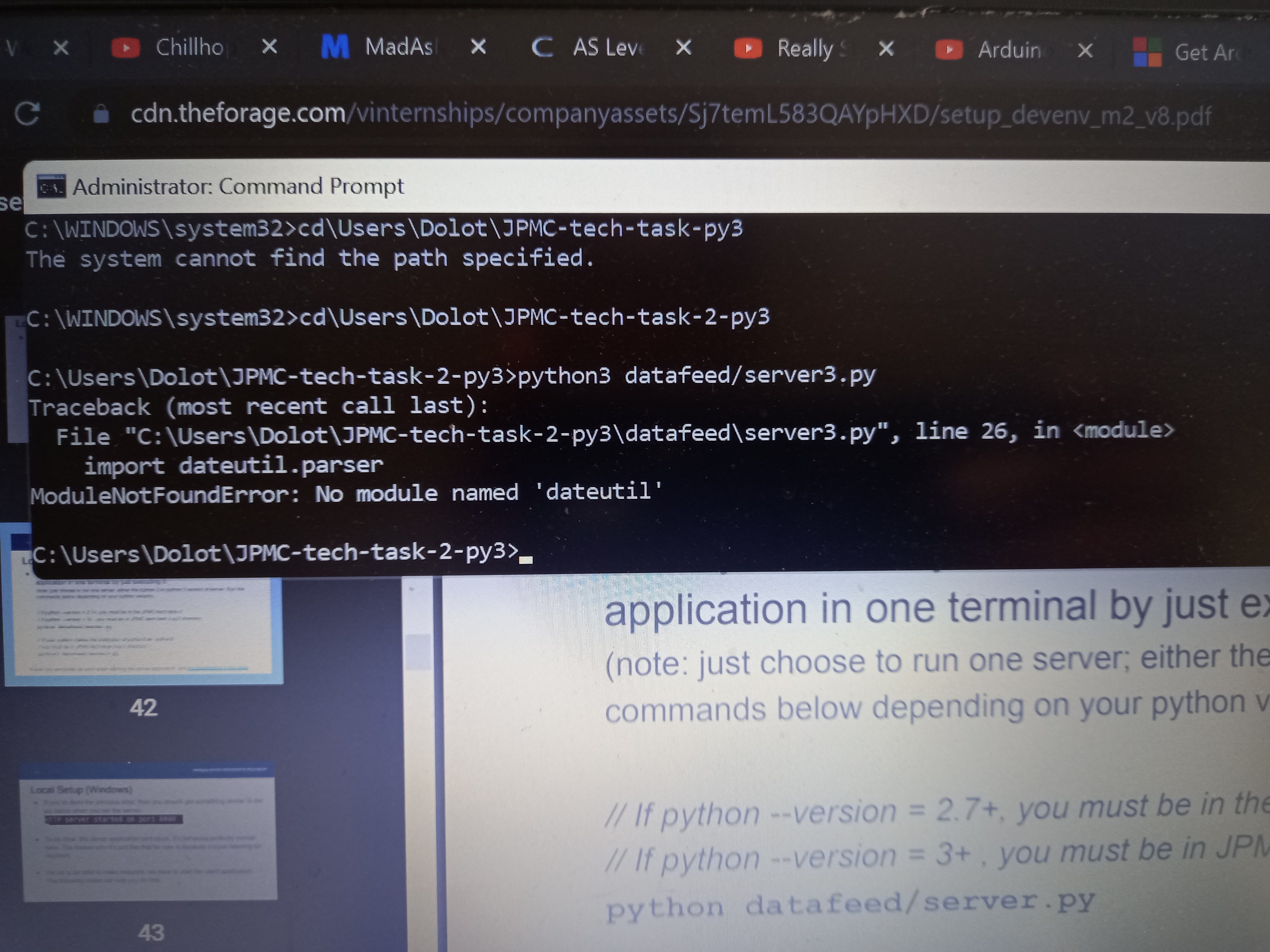Close the AS Lev tab

point(683,47)
